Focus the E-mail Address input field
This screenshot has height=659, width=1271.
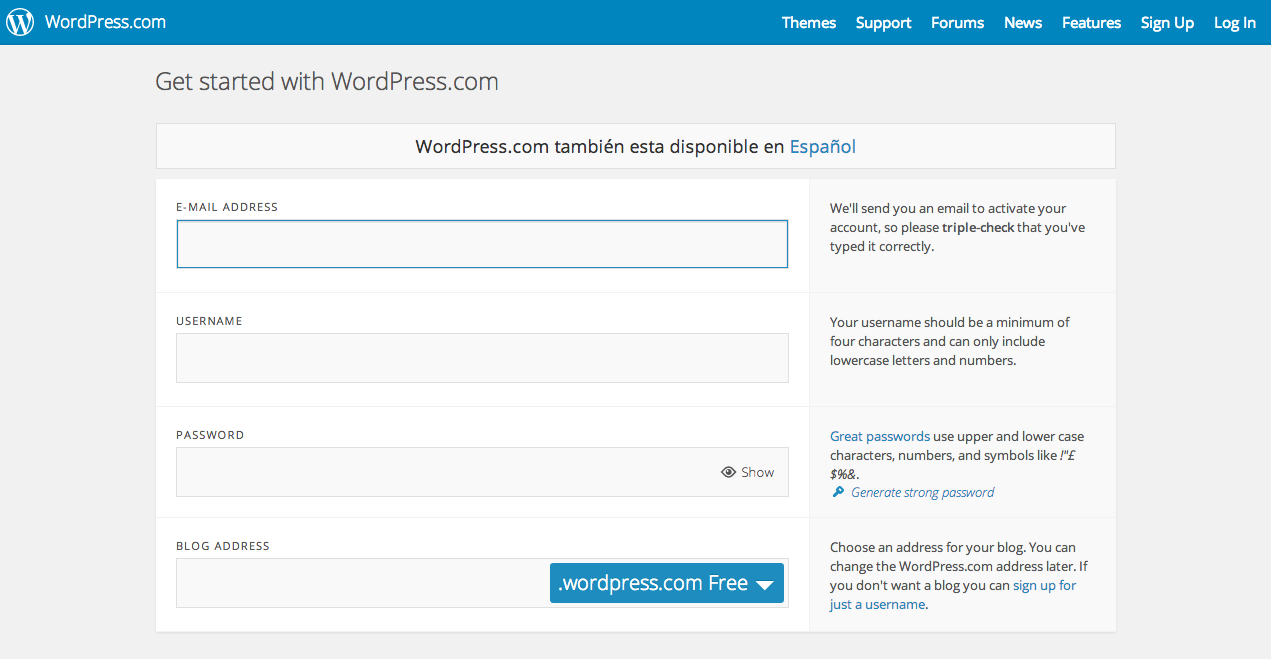[482, 244]
